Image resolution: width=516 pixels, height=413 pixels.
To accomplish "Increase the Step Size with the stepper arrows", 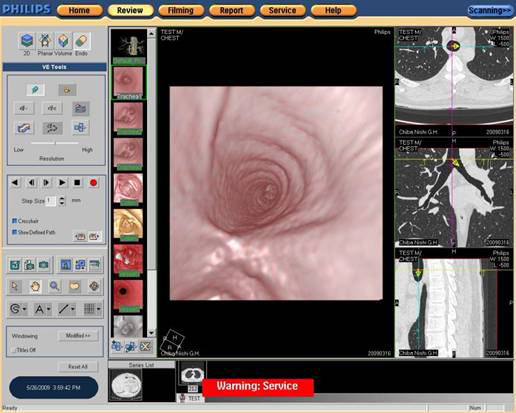I will (x=62, y=198).
